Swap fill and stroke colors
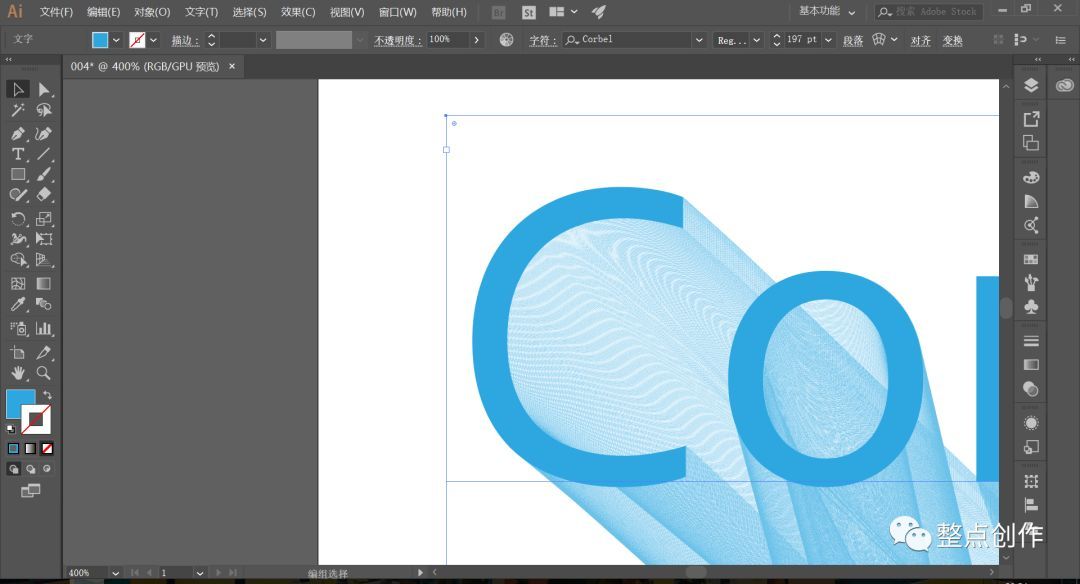The height and width of the screenshot is (584, 1080). [x=47, y=395]
